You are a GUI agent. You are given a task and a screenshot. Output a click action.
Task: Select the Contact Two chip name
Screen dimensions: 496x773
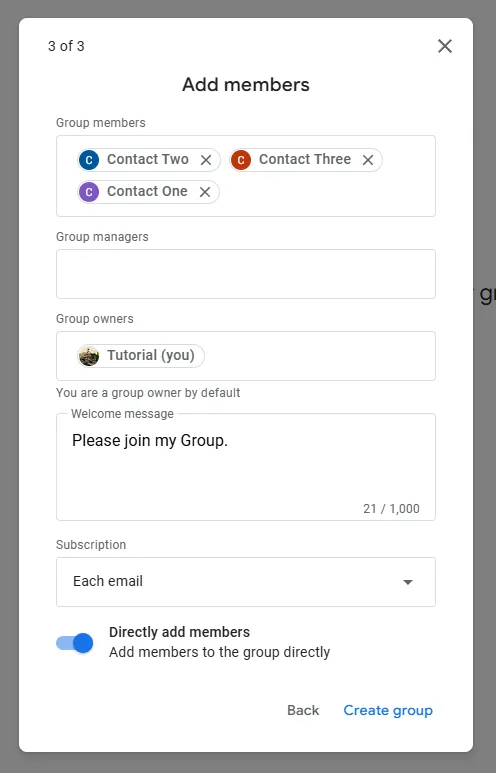pyautogui.click(x=148, y=159)
